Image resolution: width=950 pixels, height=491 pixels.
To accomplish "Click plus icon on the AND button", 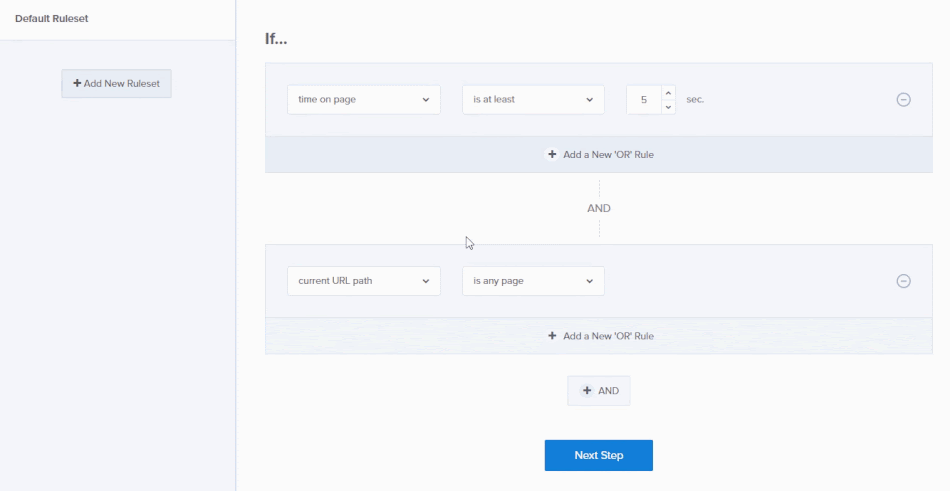I will pyautogui.click(x=587, y=391).
